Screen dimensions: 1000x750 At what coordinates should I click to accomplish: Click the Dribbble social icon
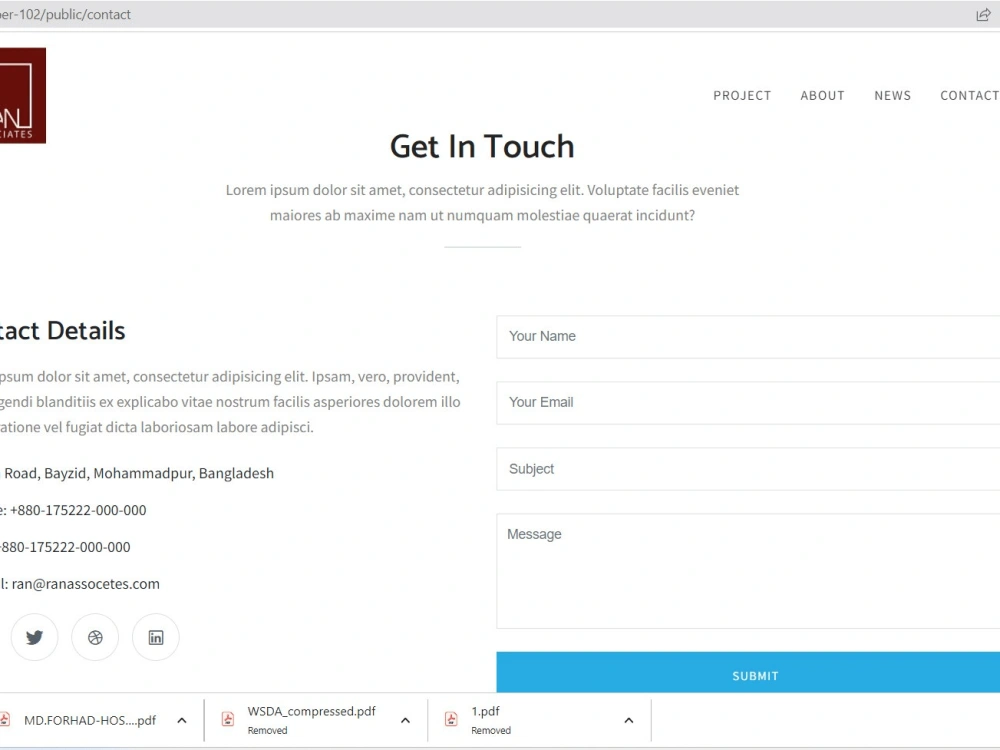tap(95, 637)
